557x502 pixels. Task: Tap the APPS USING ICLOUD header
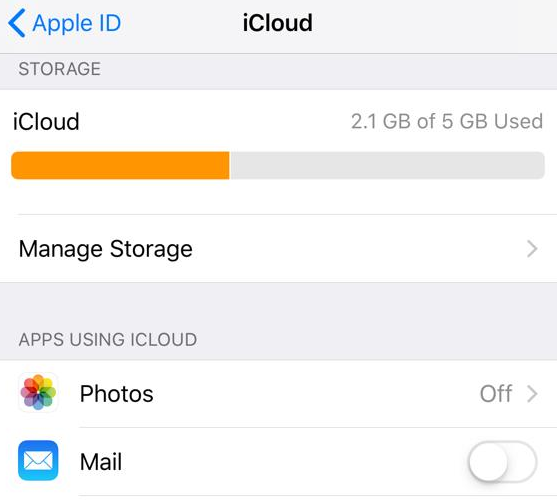[108, 340]
